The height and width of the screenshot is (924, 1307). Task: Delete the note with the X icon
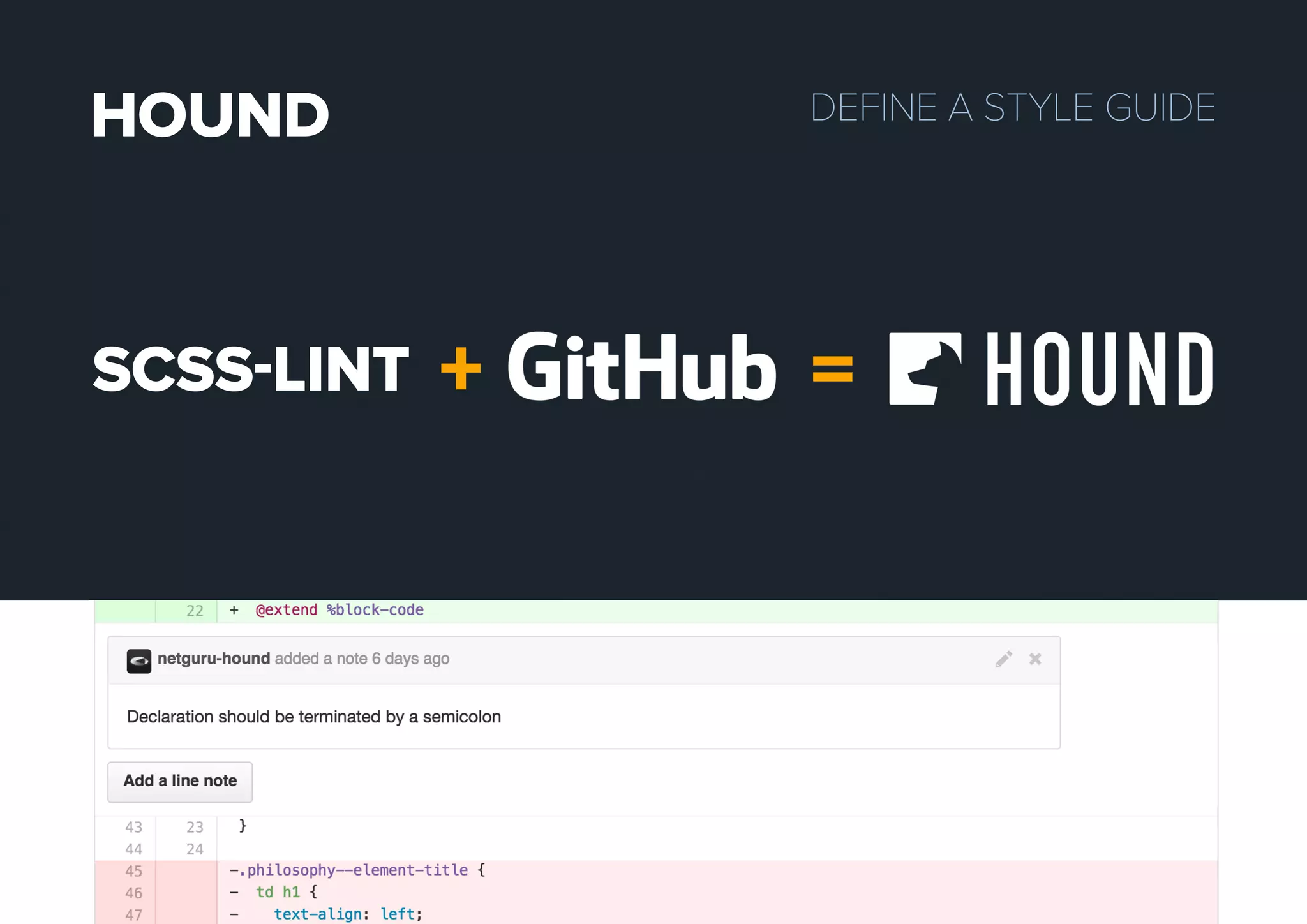pos(1035,659)
